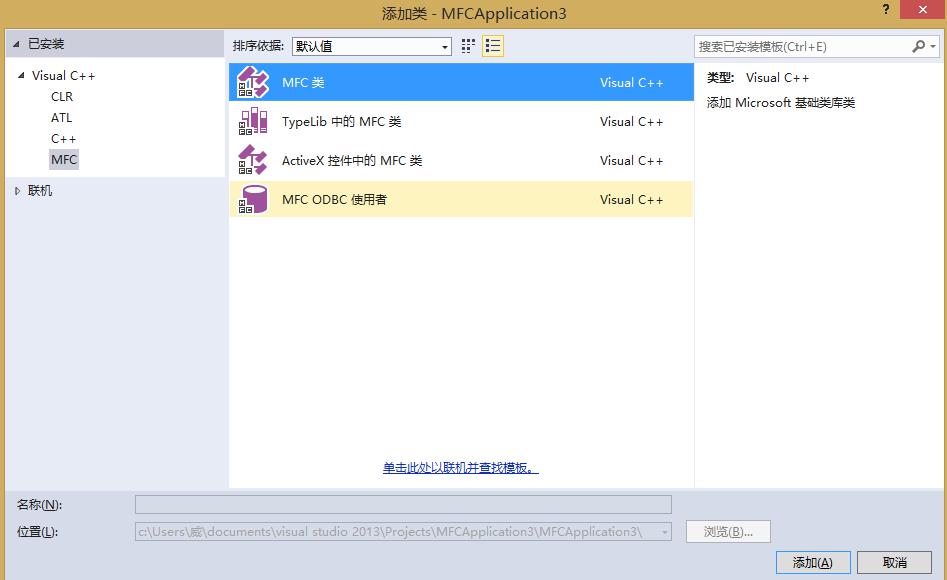Click the 位置(L) label

pyautogui.click(x=37, y=532)
